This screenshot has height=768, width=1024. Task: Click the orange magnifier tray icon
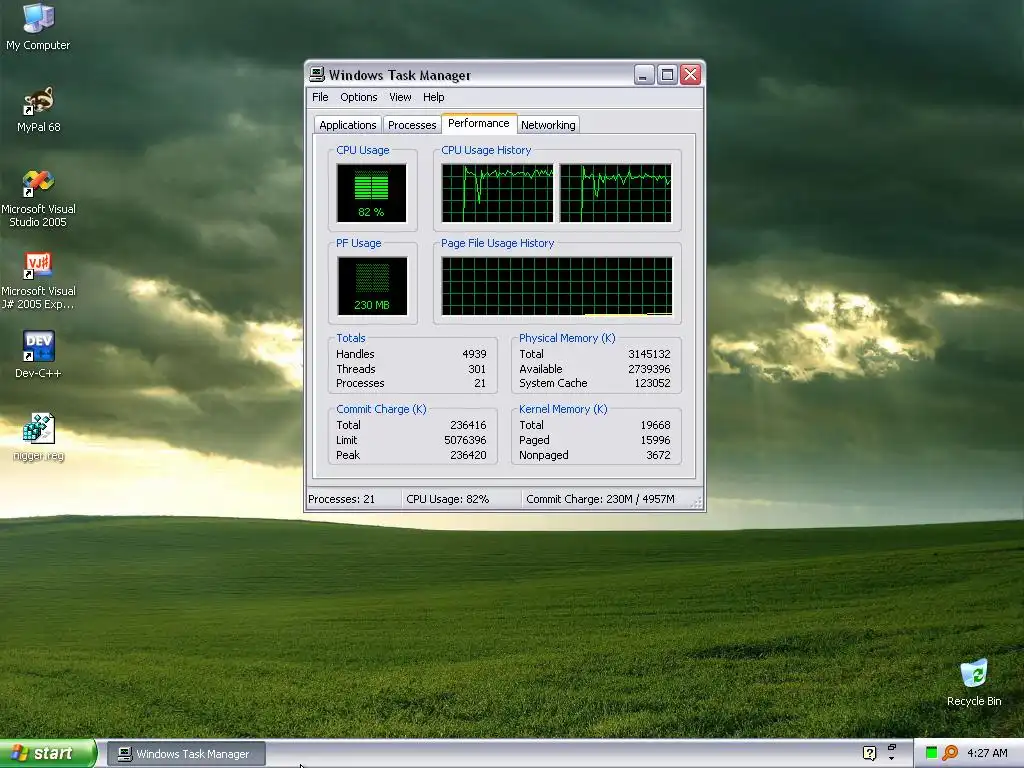coord(950,753)
